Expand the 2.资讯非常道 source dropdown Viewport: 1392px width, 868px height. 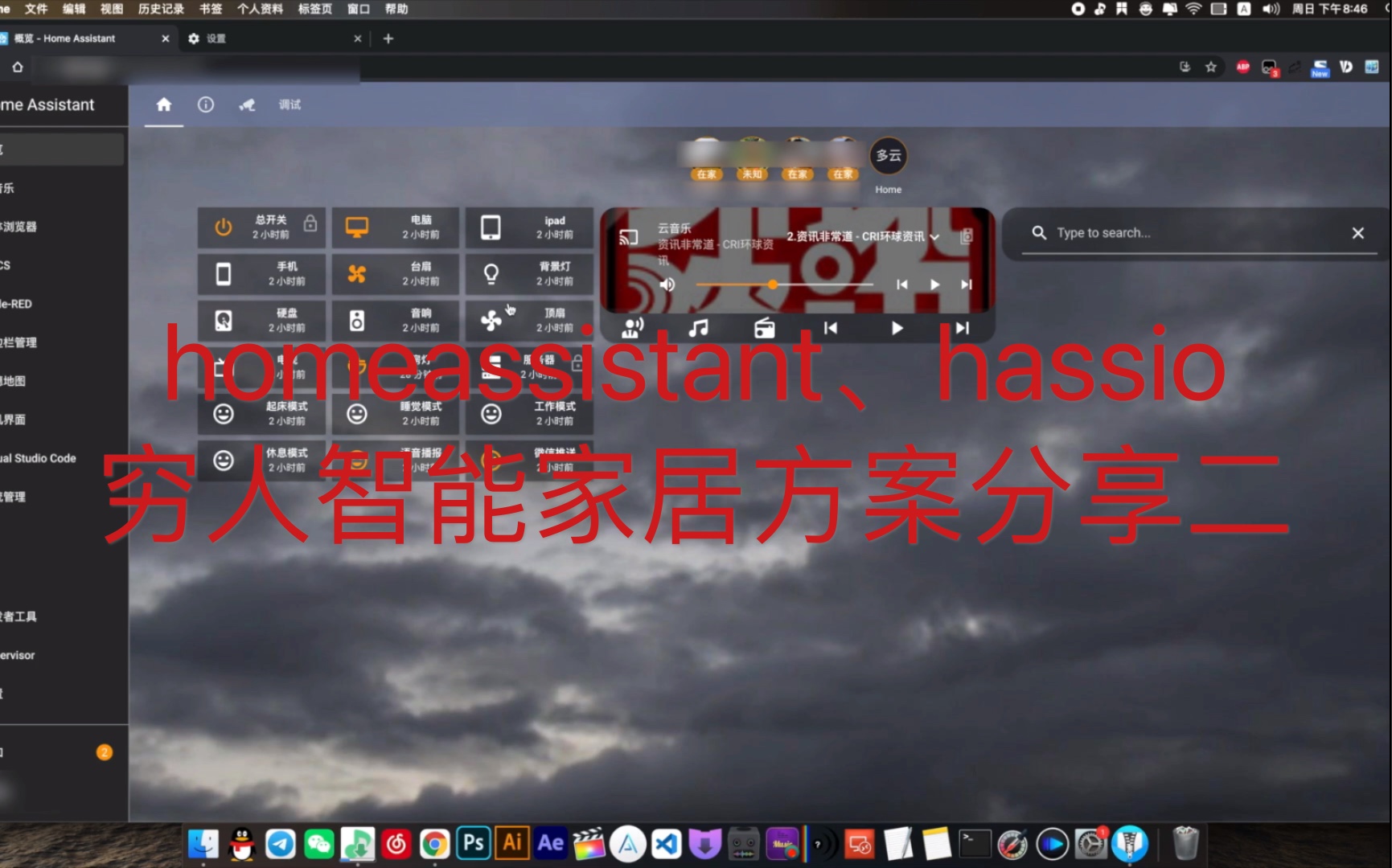[x=863, y=236]
